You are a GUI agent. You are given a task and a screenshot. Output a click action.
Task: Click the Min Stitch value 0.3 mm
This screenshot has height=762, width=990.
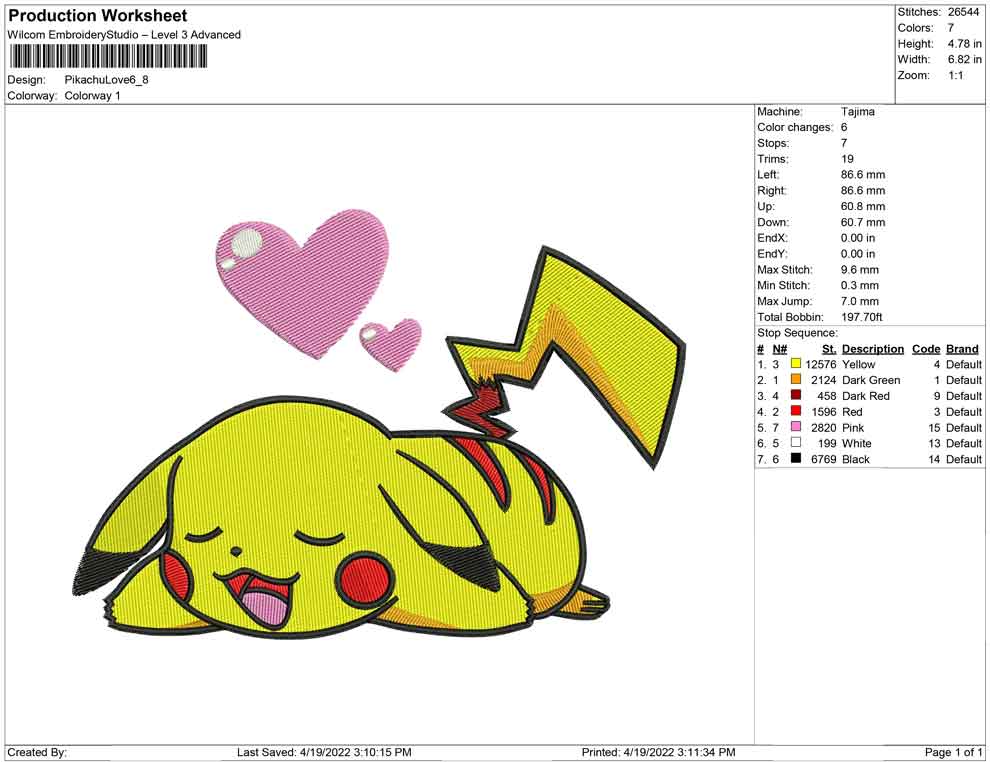click(859, 285)
